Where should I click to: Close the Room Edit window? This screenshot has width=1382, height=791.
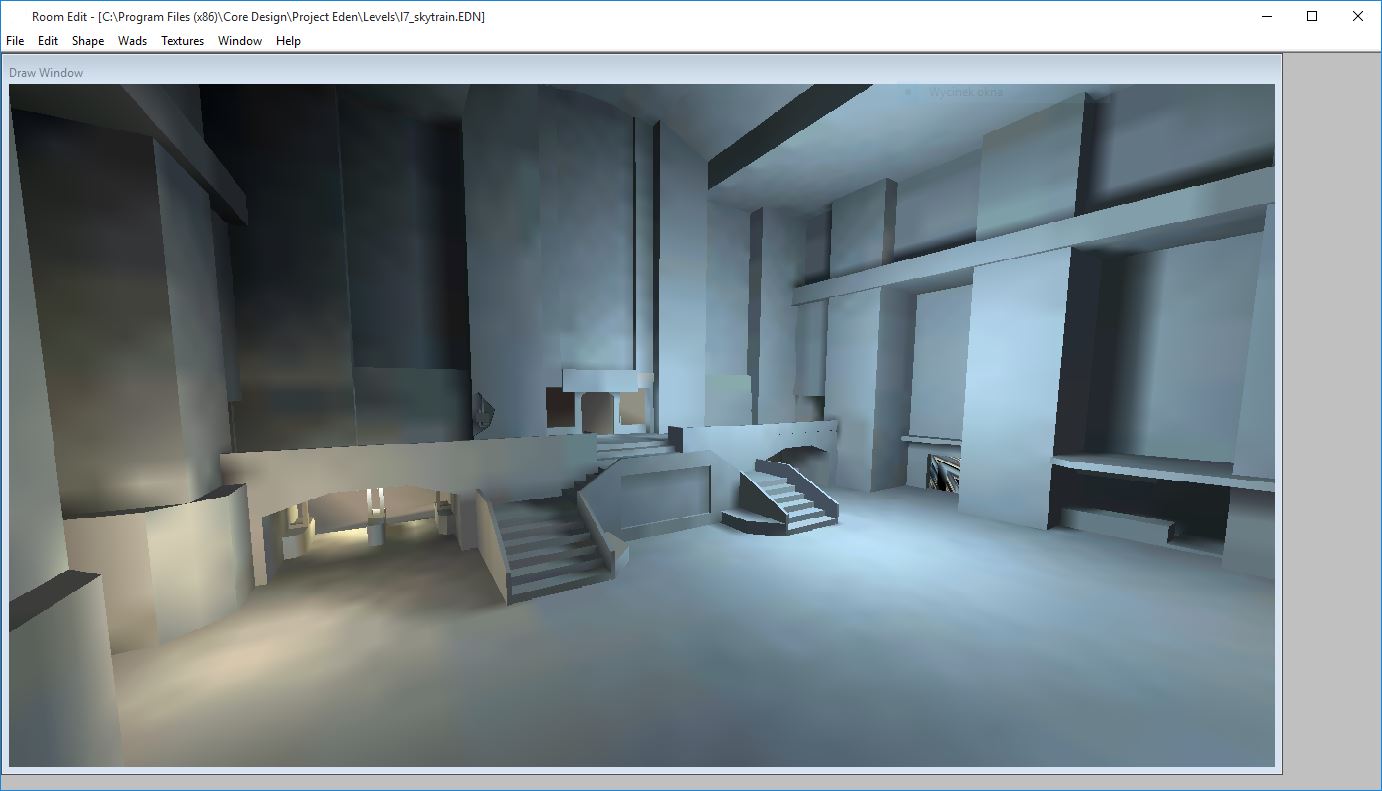click(x=1358, y=16)
